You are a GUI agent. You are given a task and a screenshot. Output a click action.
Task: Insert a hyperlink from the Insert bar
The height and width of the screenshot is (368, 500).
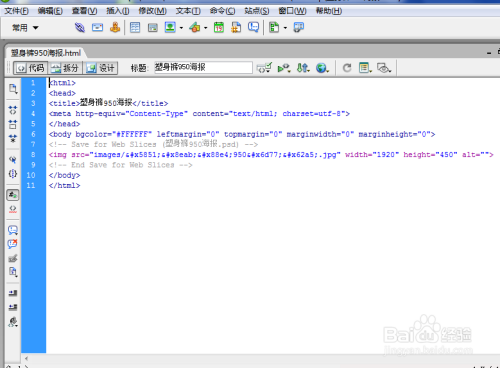(x=80, y=27)
